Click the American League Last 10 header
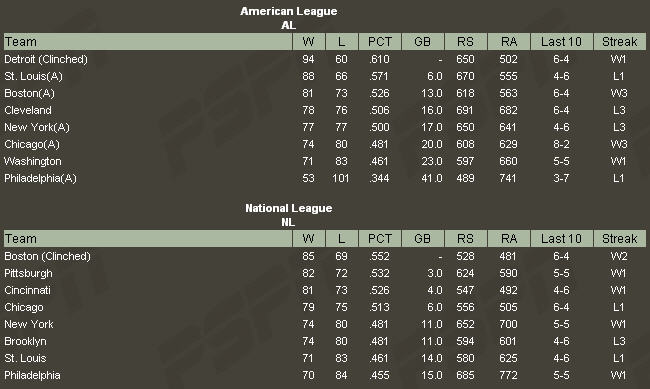Viewport: 650px width, 389px height. point(561,42)
